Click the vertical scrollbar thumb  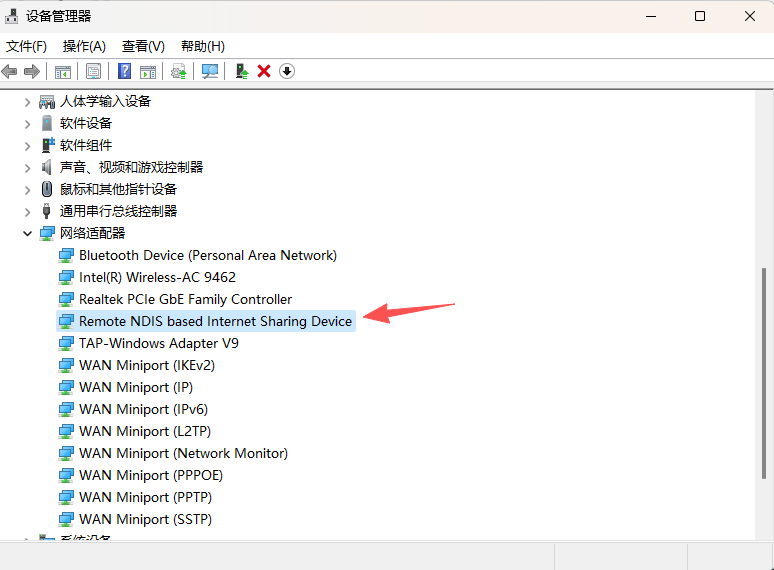click(764, 374)
